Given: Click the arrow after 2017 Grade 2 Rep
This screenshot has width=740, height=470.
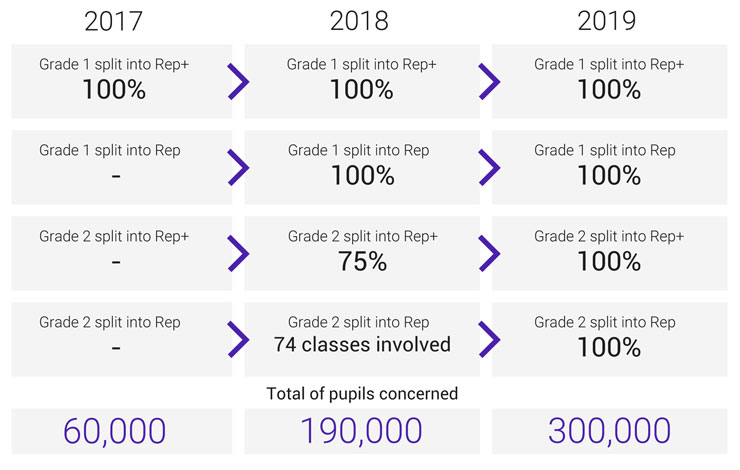Looking at the screenshot, I should (x=238, y=339).
